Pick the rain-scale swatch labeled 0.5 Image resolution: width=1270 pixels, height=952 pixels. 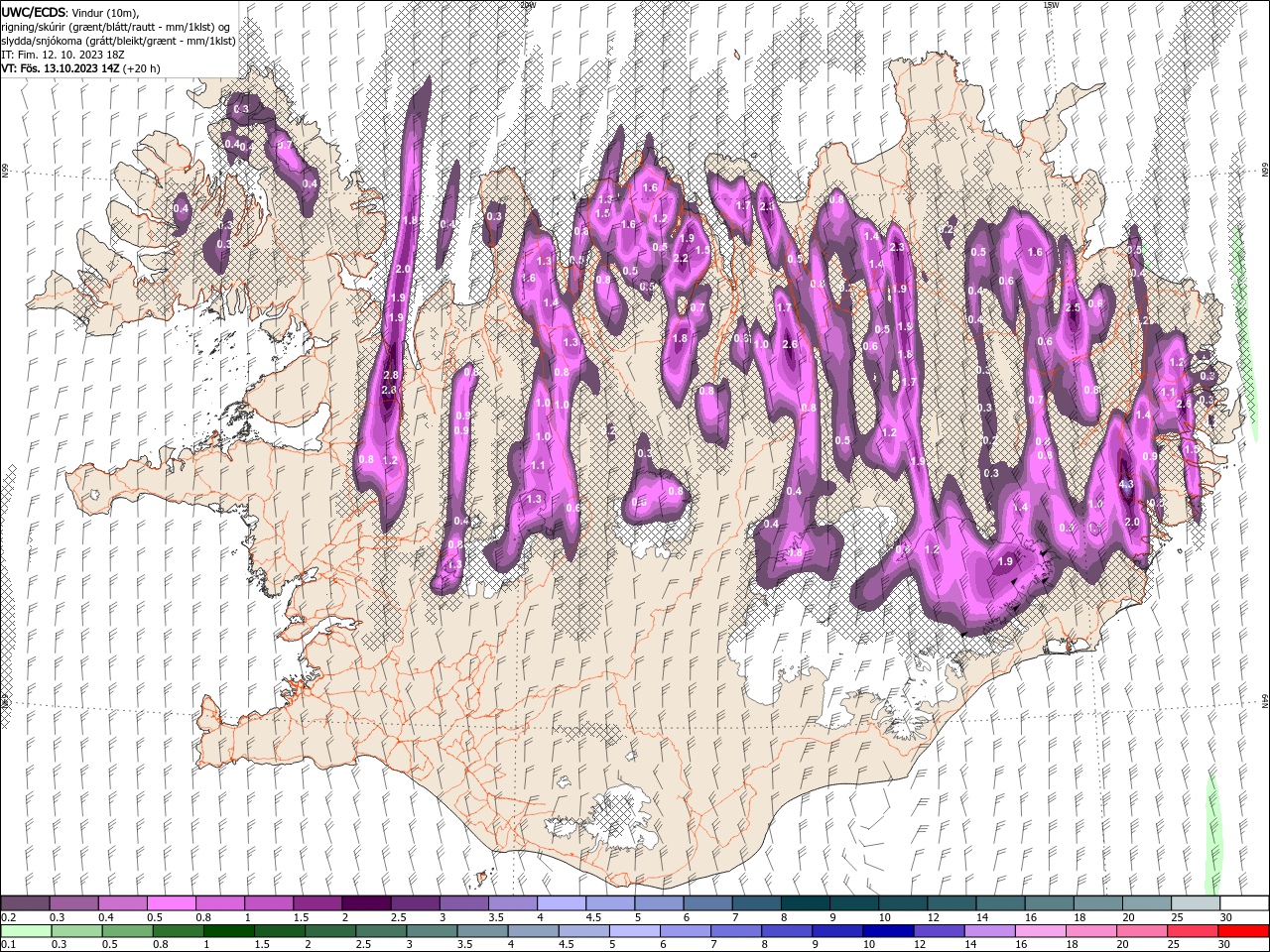click(127, 931)
